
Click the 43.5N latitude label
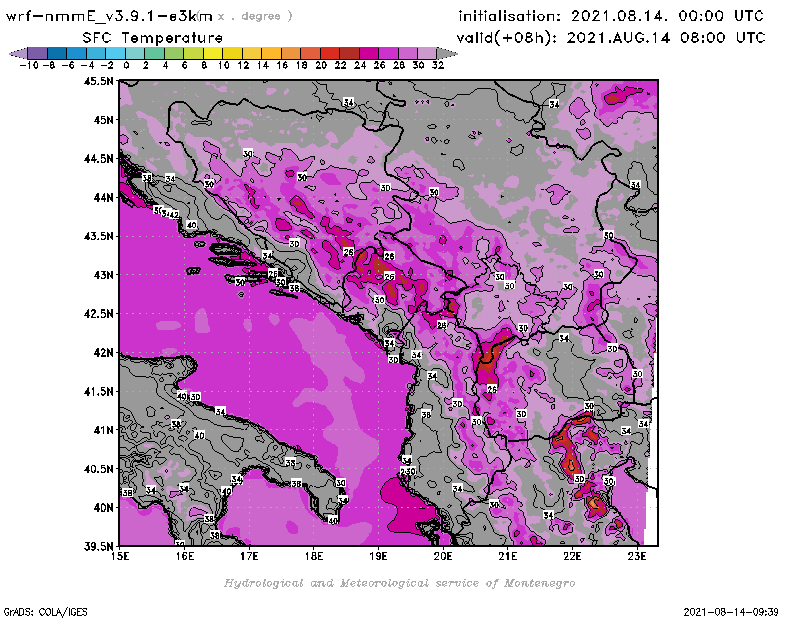(x=98, y=236)
